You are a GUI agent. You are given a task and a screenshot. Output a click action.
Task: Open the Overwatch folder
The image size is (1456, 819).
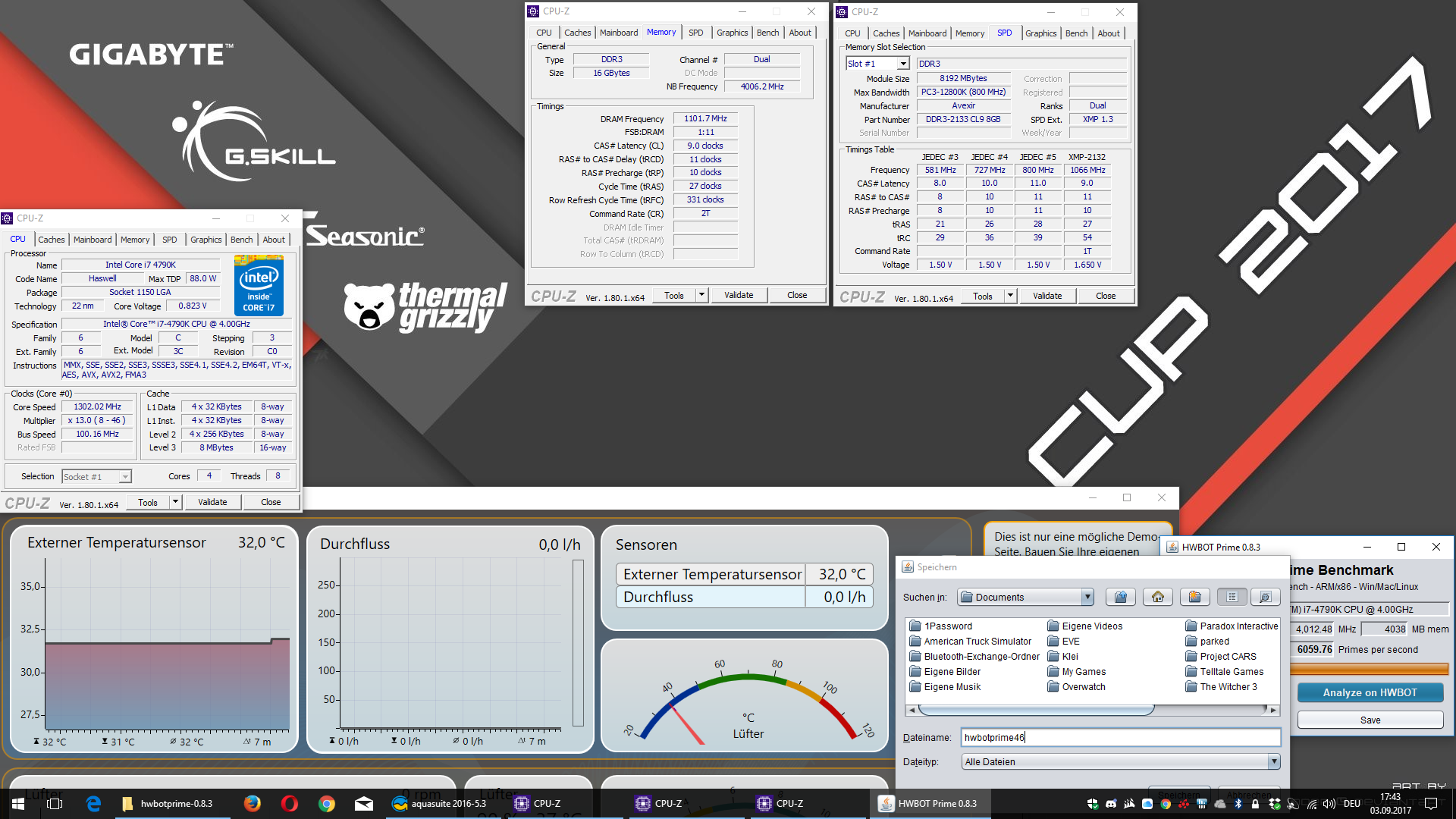pyautogui.click(x=1077, y=686)
